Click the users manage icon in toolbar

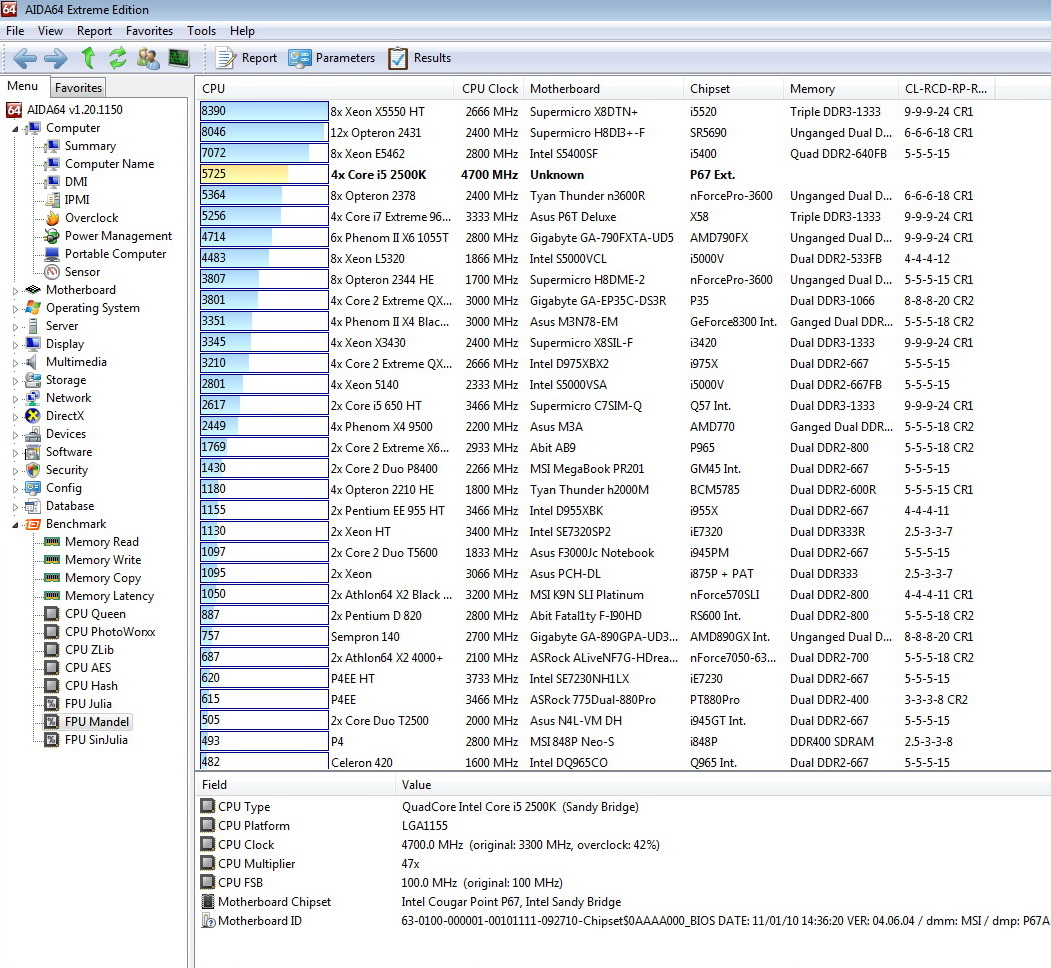coord(148,58)
